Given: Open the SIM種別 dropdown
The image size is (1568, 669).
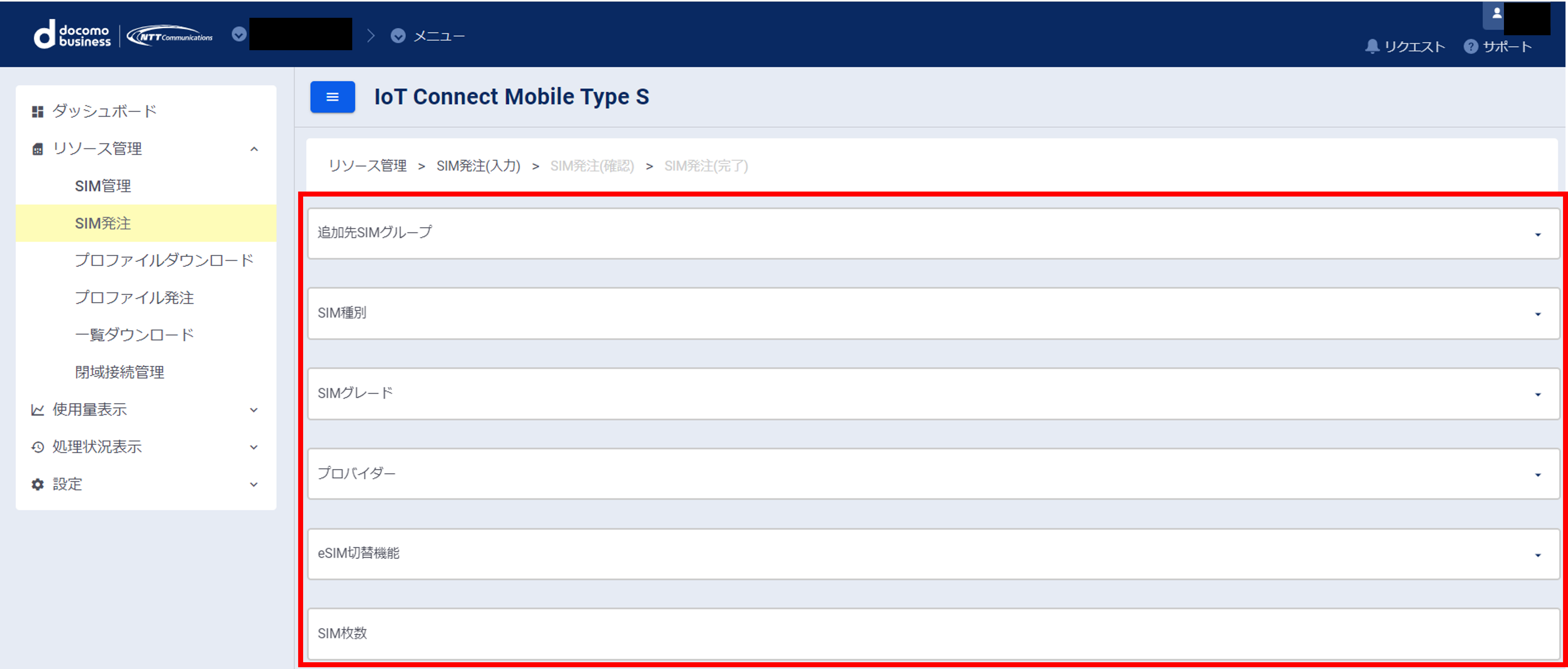Looking at the screenshot, I should click(933, 314).
